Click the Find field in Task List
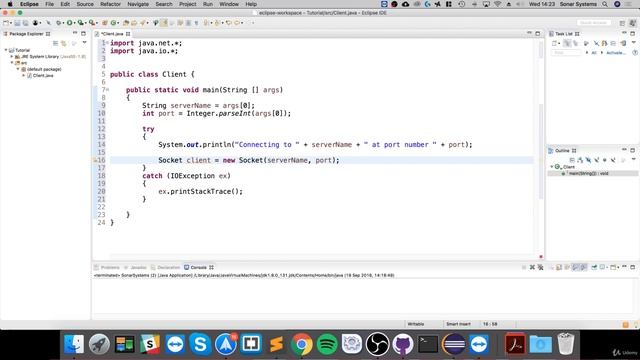 (x=566, y=53)
